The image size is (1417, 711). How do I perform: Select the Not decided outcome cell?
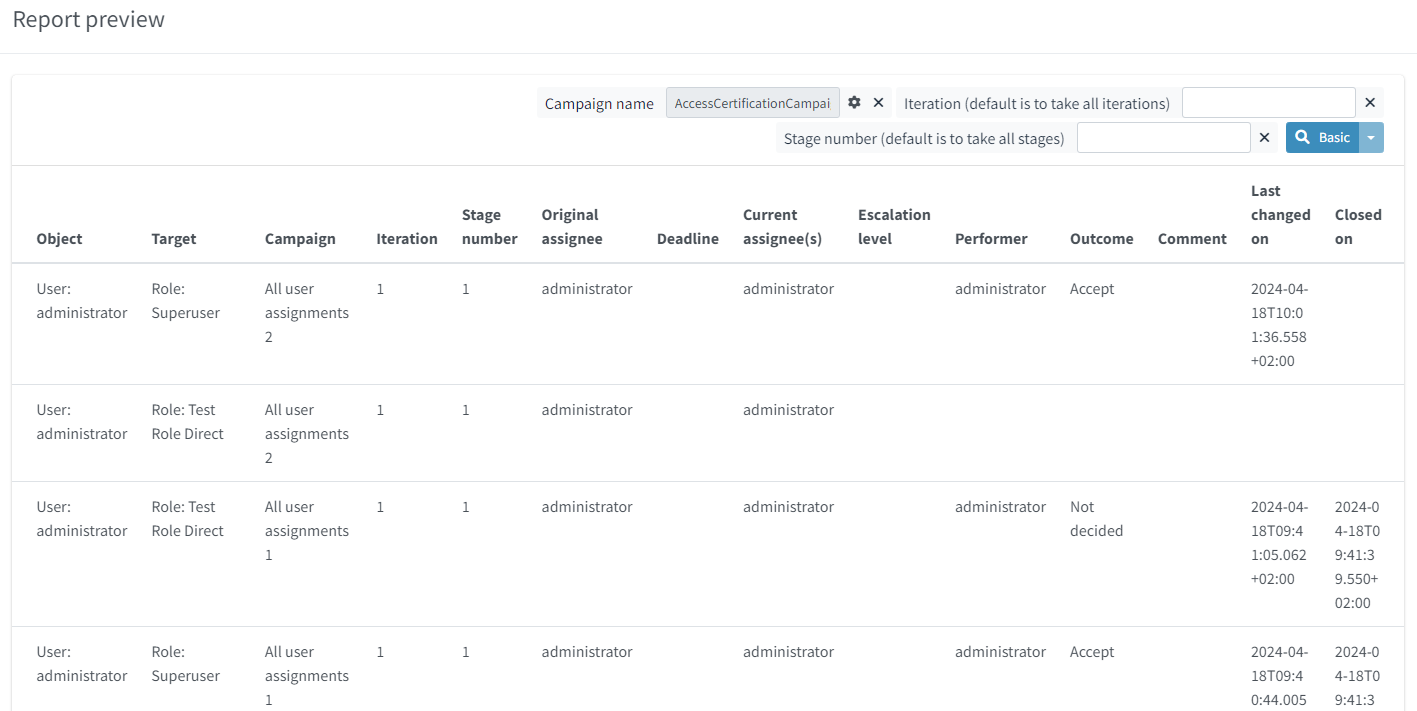point(1096,519)
